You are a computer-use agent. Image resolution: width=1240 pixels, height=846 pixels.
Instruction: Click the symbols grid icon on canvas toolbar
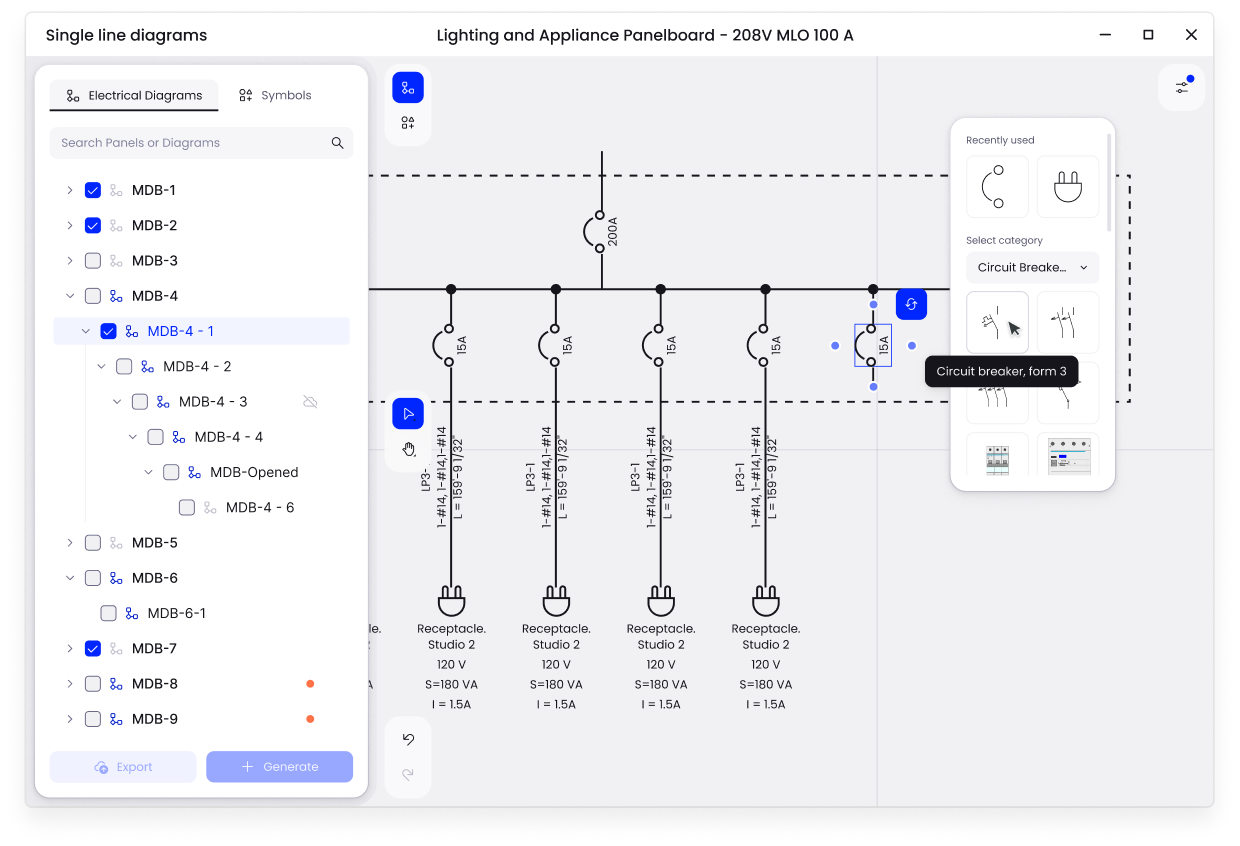tap(408, 123)
